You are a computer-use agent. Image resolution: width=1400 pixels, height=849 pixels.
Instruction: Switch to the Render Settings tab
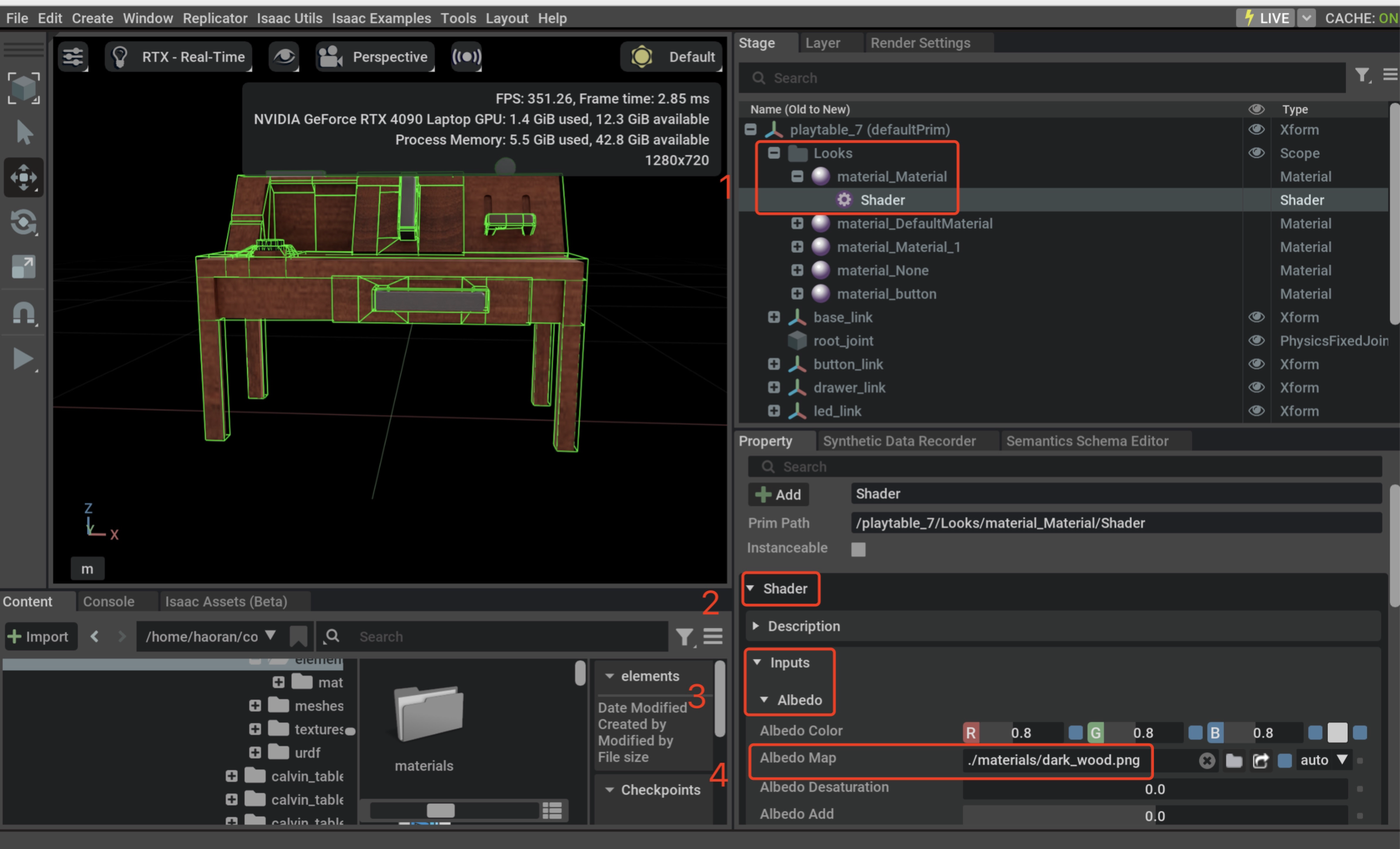coord(920,43)
